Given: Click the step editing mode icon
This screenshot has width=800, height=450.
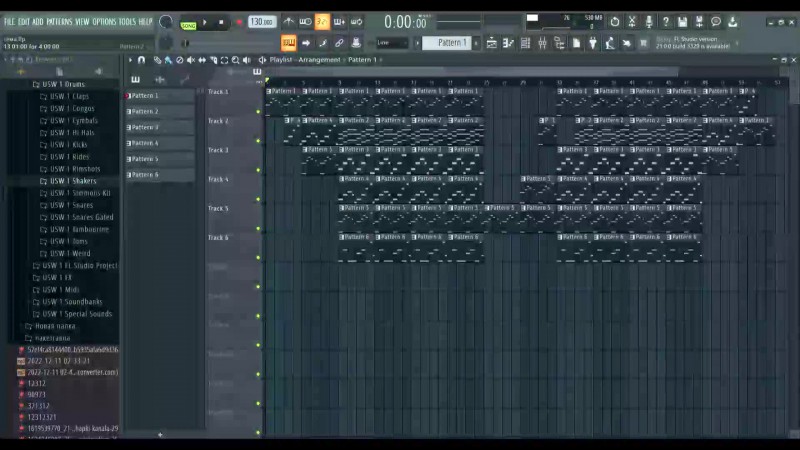Looking at the screenshot, I should click(322, 43).
